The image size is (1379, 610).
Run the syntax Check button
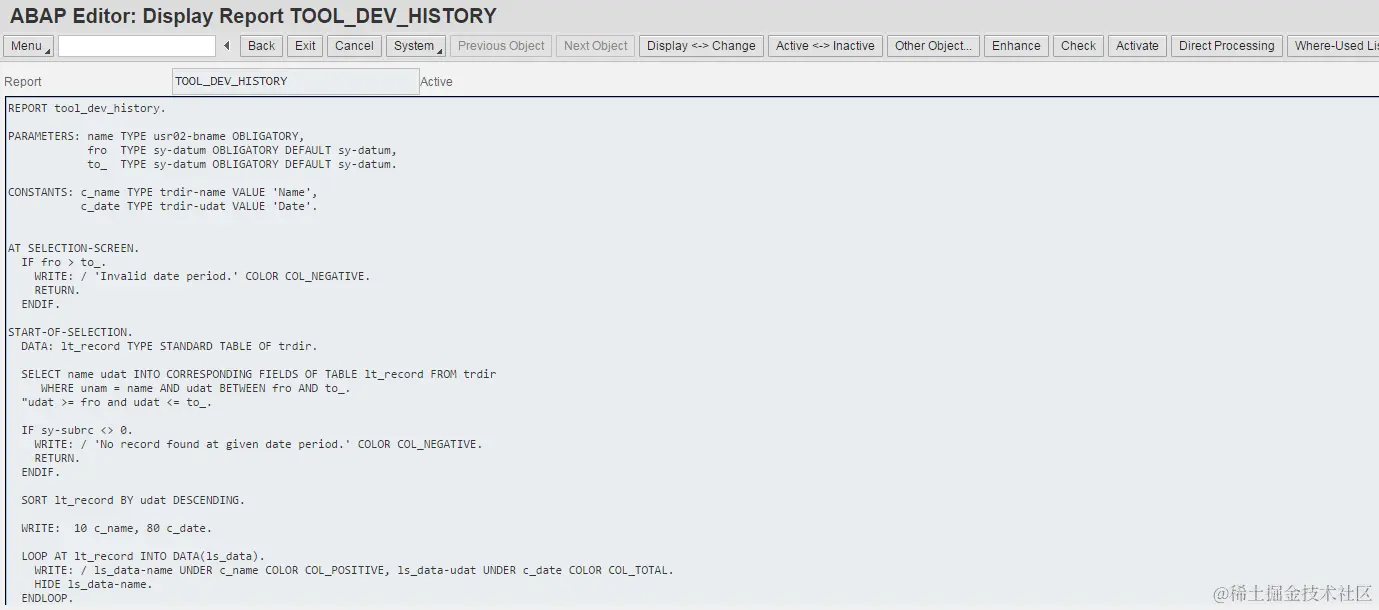coord(1078,46)
